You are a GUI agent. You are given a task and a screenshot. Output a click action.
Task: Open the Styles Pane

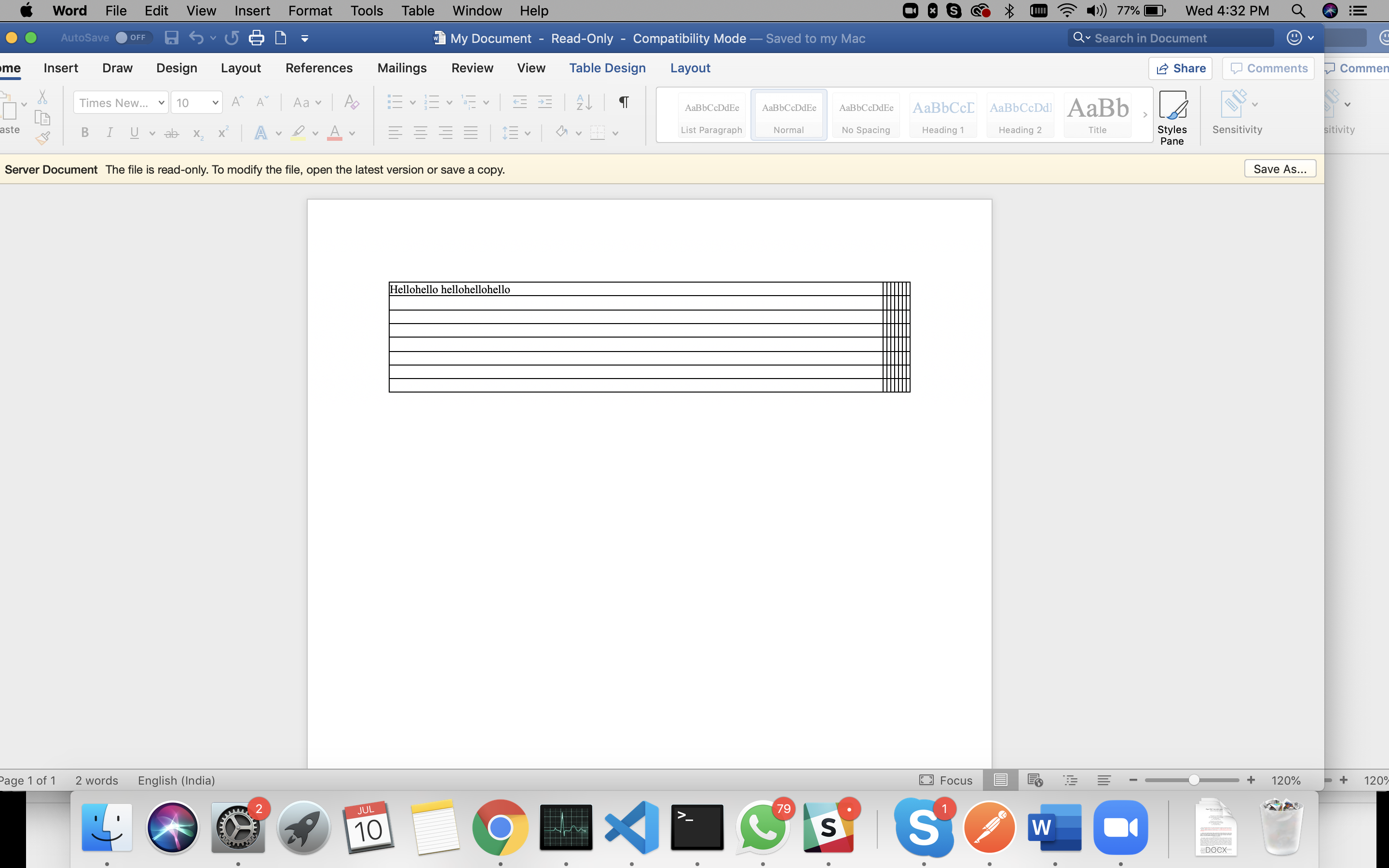tap(1172, 118)
